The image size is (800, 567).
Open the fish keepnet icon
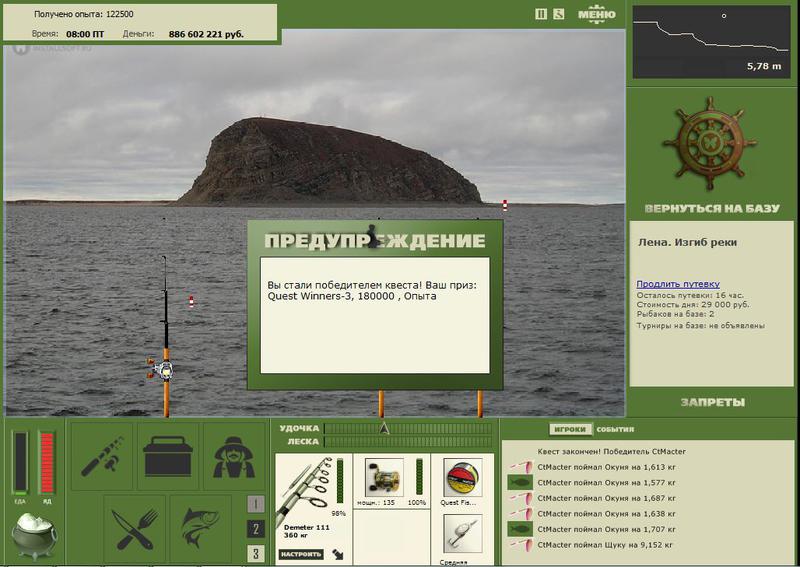pyautogui.click(x=201, y=529)
